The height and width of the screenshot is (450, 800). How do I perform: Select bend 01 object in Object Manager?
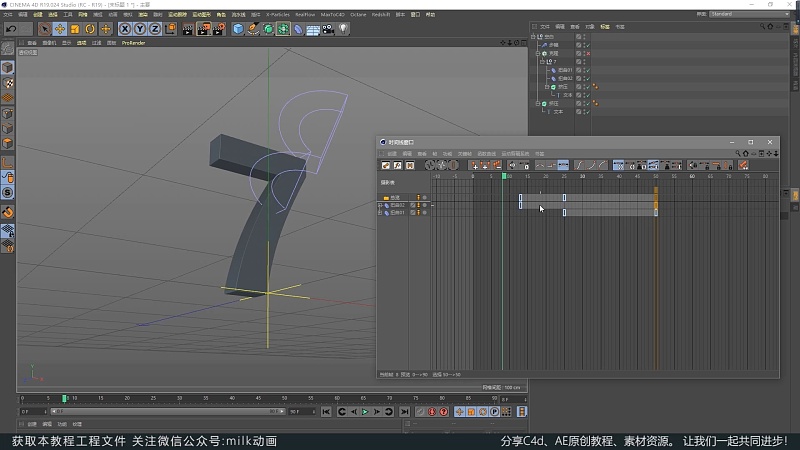(565, 70)
